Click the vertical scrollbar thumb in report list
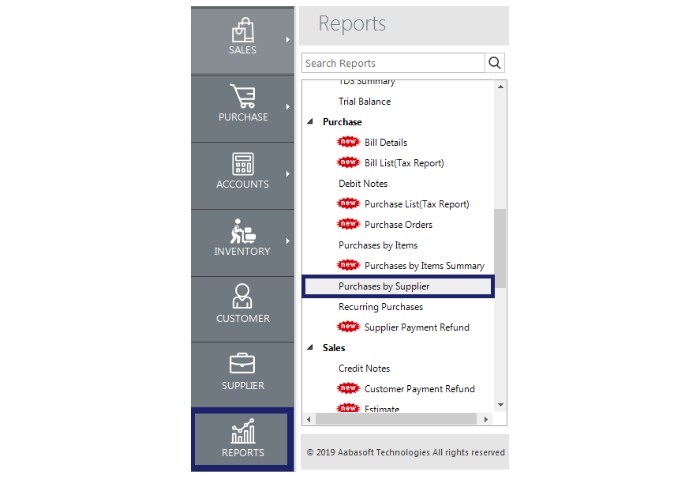Viewport: 700px width, 477px height. pos(501,247)
